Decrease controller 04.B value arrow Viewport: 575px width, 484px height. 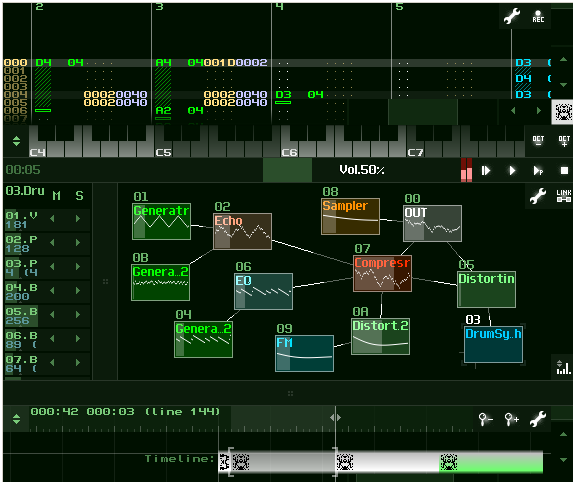point(52,290)
